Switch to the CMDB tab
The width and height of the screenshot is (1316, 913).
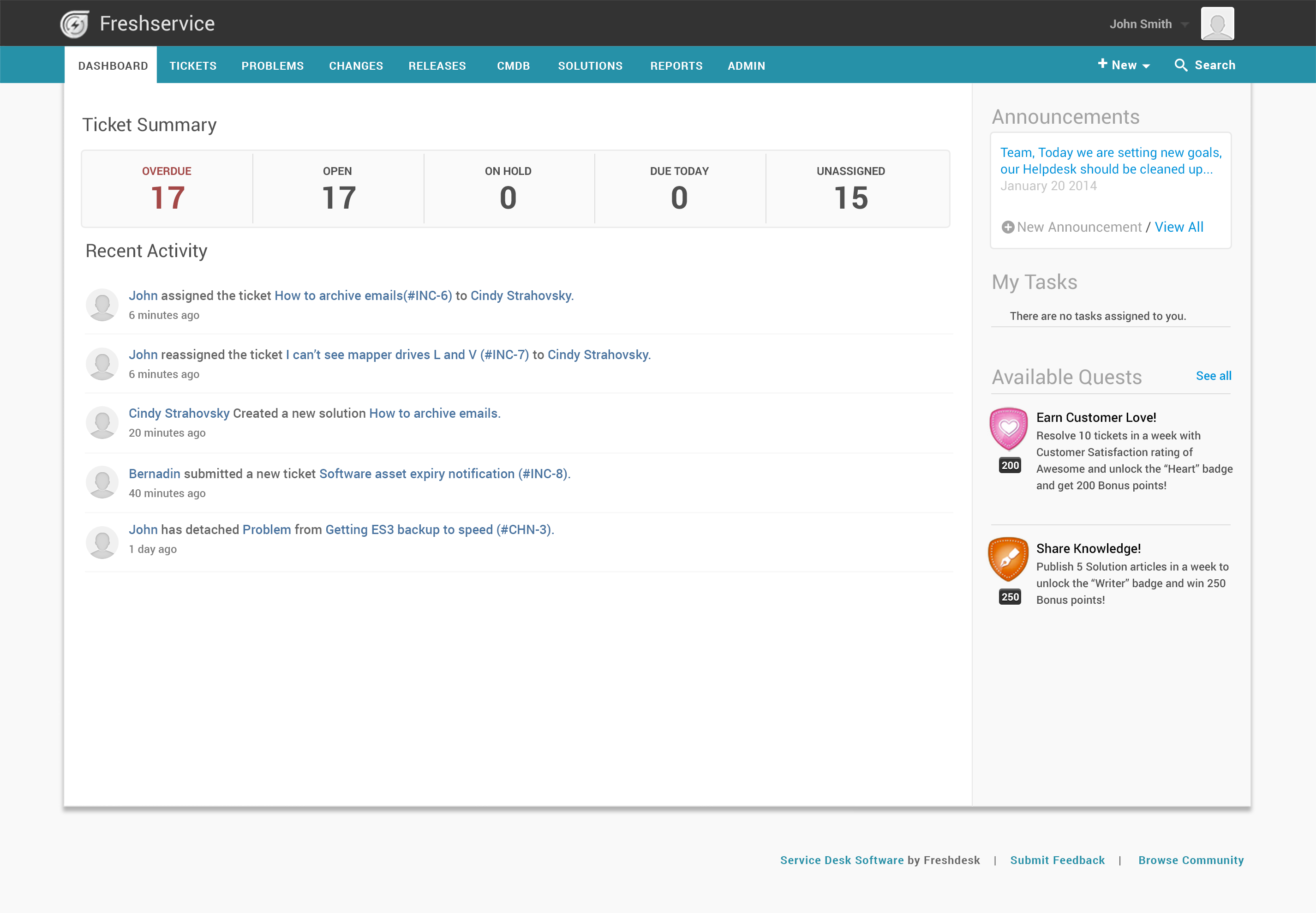pos(513,66)
